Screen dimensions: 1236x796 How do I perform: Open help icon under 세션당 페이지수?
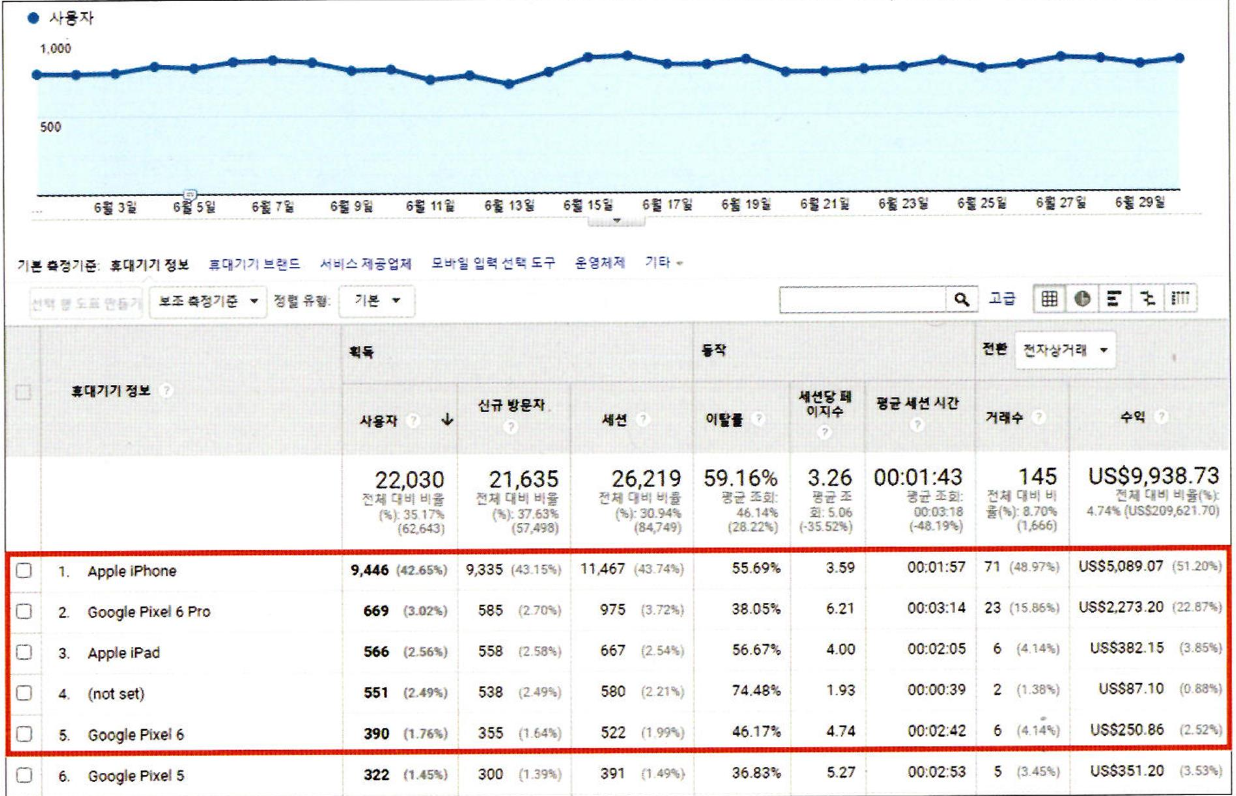click(826, 433)
